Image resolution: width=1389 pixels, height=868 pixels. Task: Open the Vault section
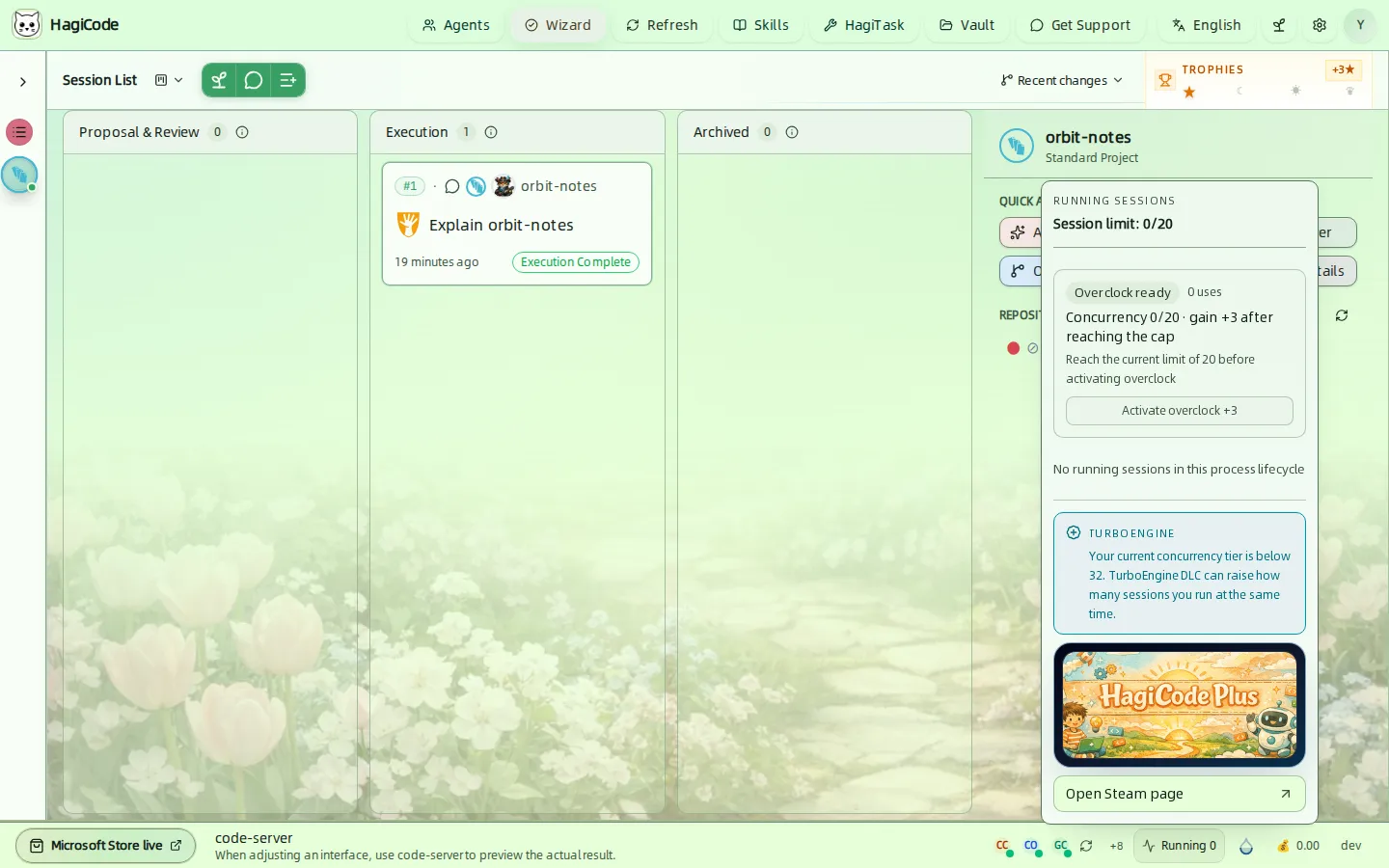pyautogui.click(x=967, y=25)
